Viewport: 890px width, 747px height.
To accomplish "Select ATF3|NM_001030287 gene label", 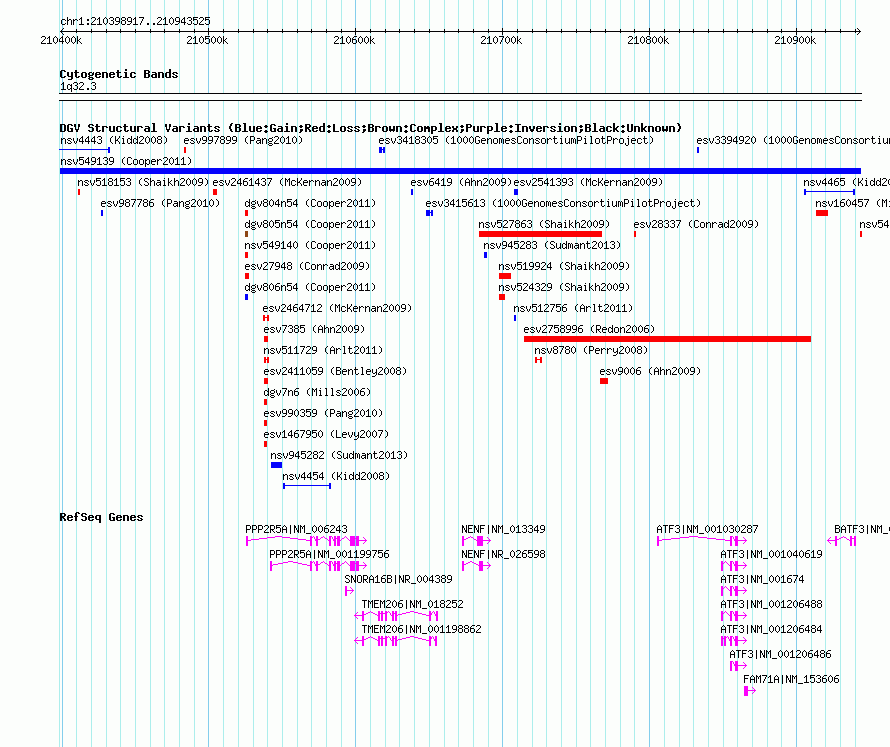I will [707, 529].
